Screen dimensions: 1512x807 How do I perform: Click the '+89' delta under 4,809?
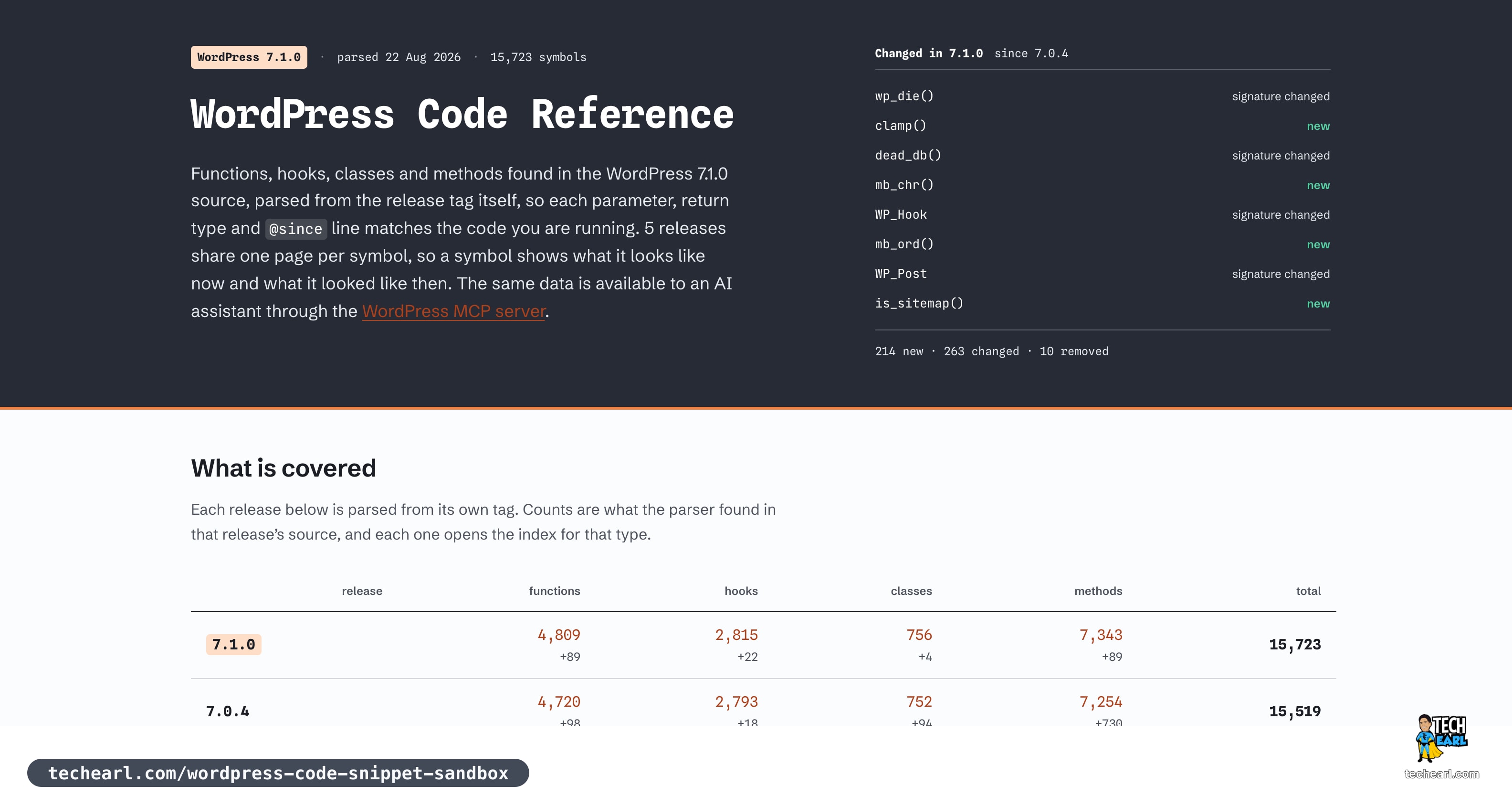[x=570, y=657]
